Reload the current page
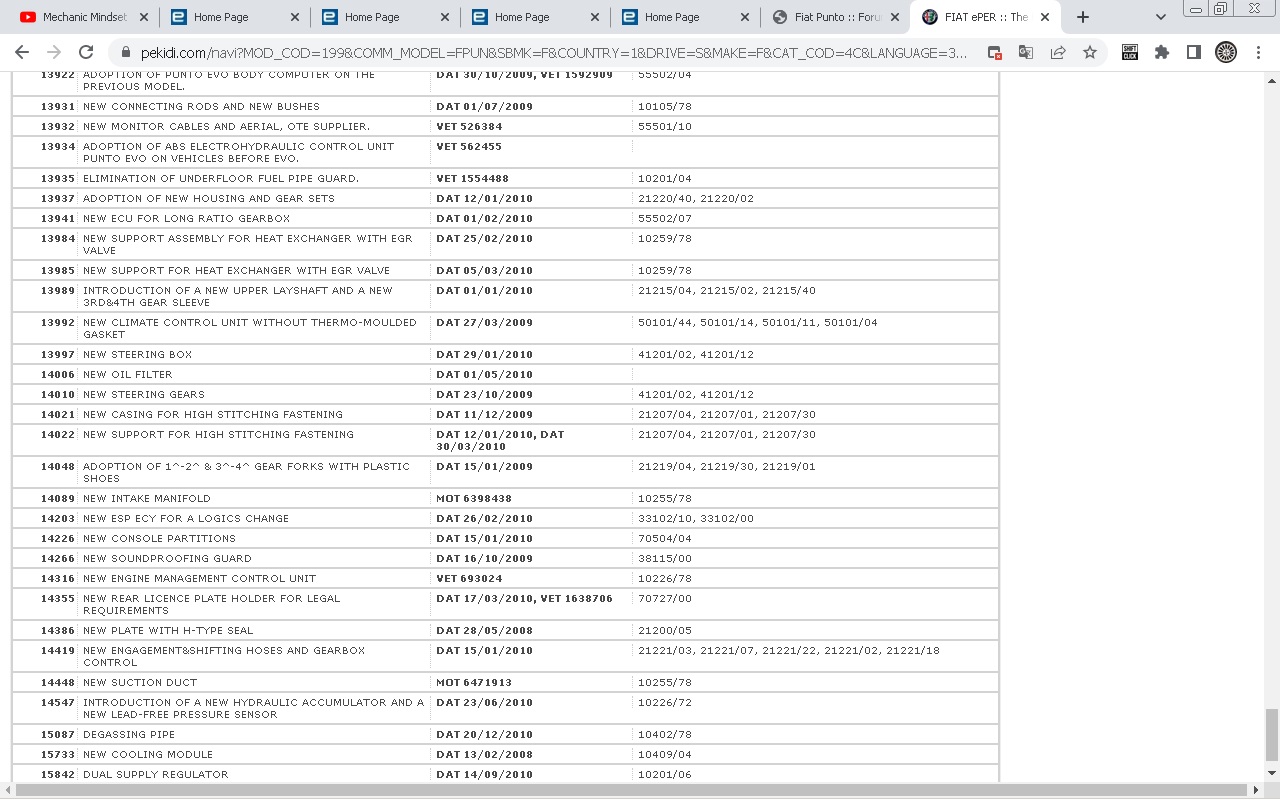Screen dimensions: 1280x800 (86, 53)
